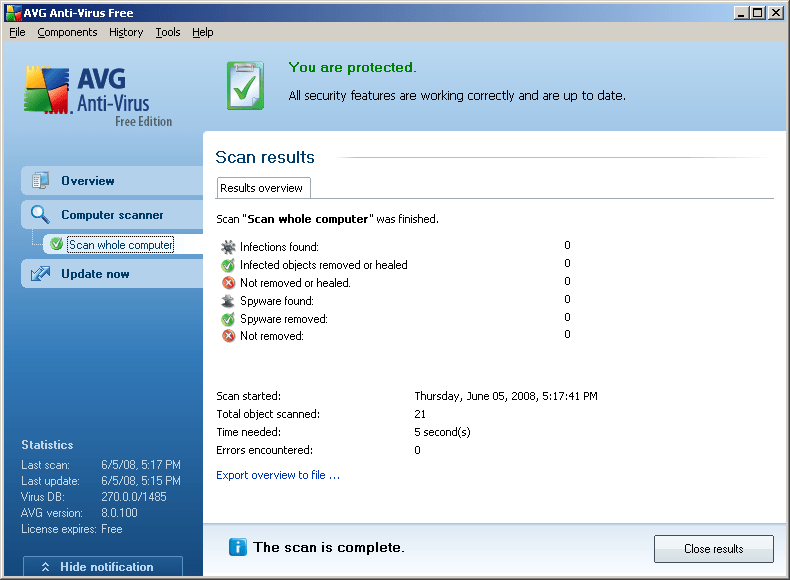Viewport: 790px width, 580px height.
Task: Click the blue info icon by scan complete
Action: tap(238, 547)
